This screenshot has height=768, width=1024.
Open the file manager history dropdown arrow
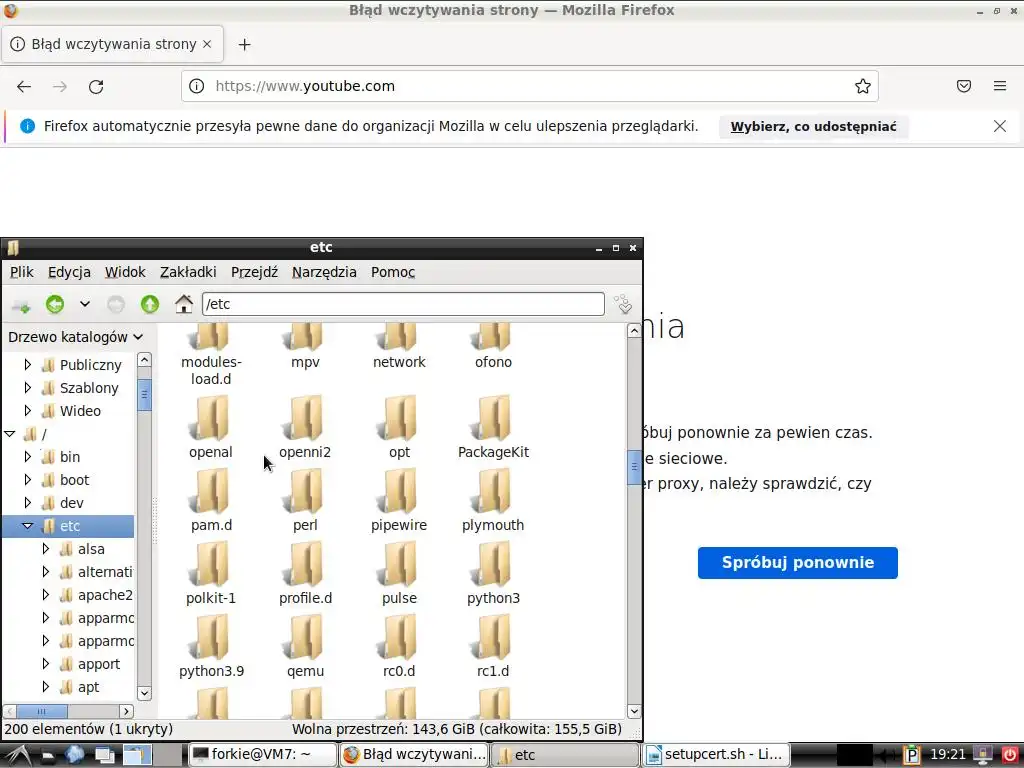(85, 304)
